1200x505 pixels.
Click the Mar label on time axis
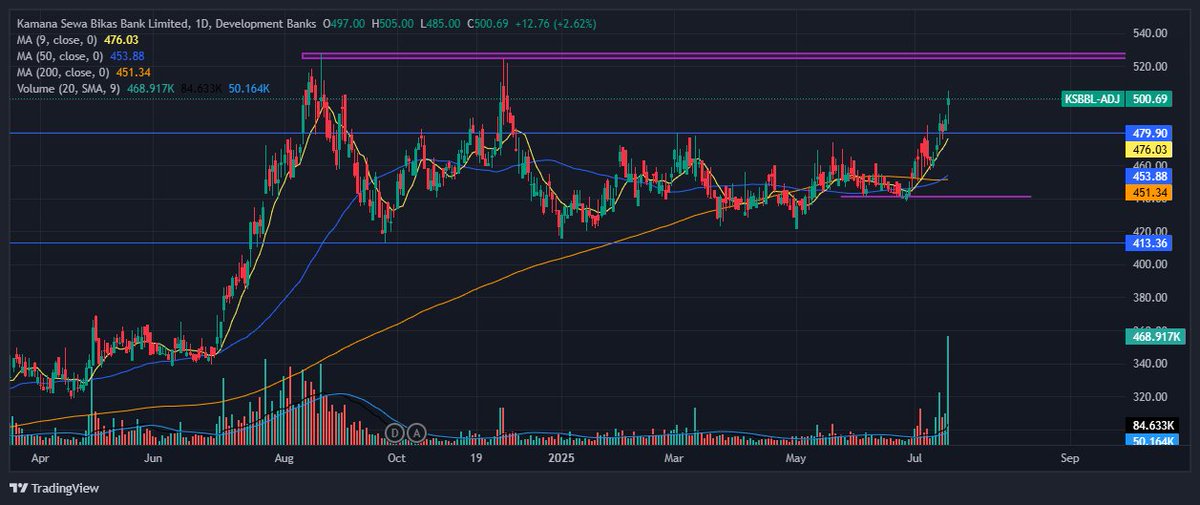[673, 458]
